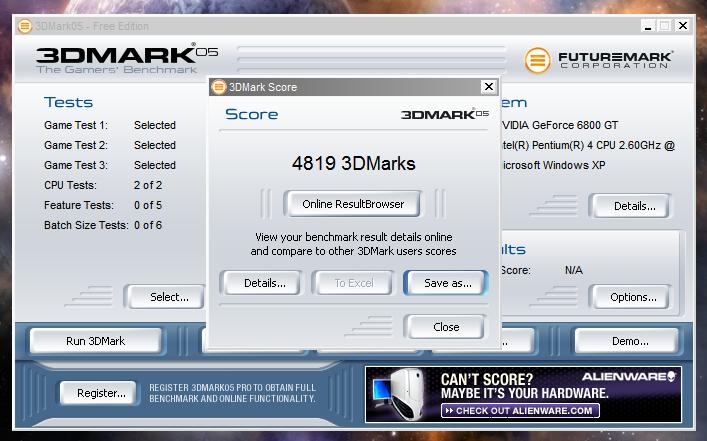
Task: Click Run 3DMark button
Action: (x=96, y=341)
